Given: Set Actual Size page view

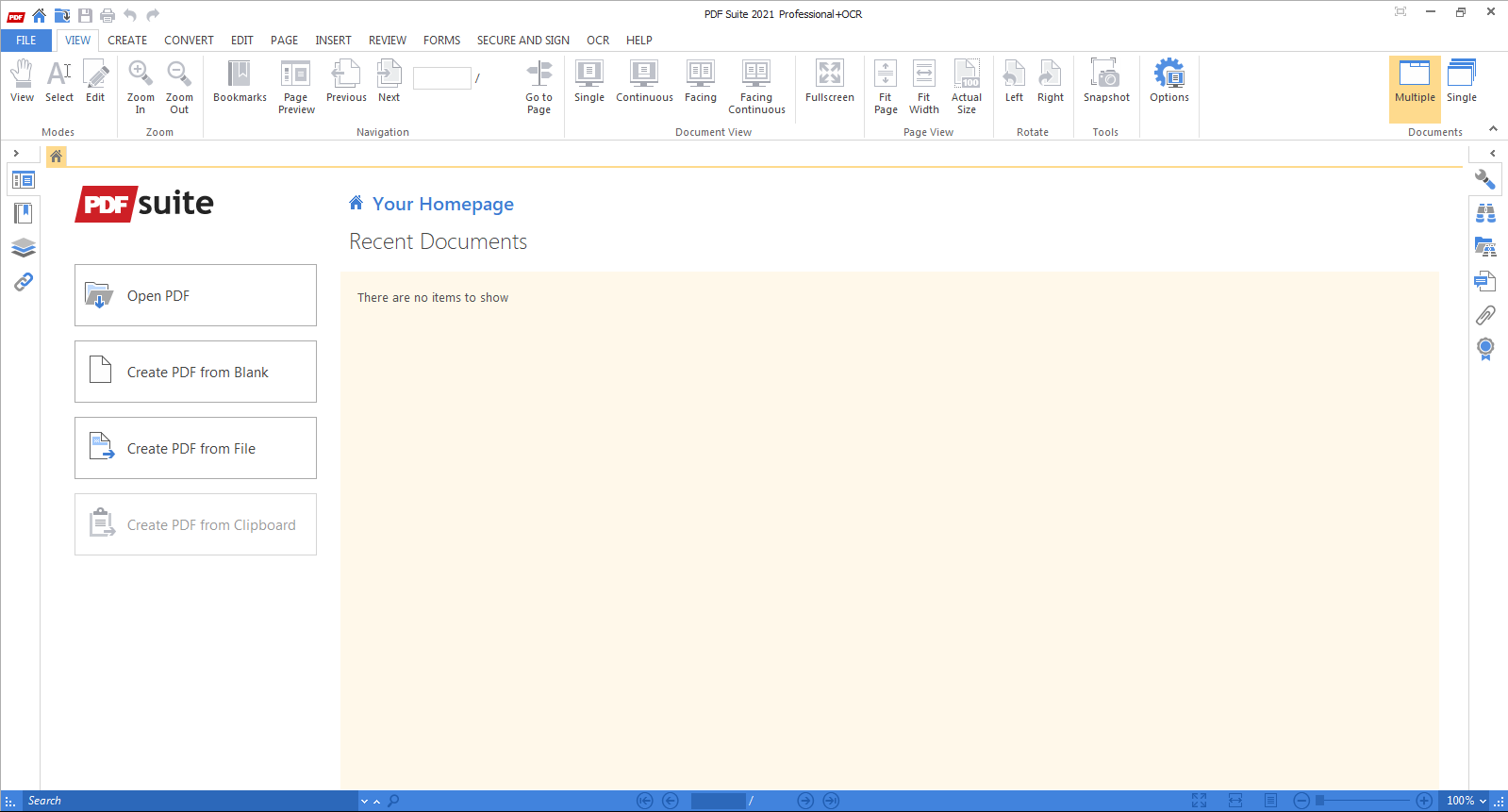Looking at the screenshot, I should [x=967, y=87].
